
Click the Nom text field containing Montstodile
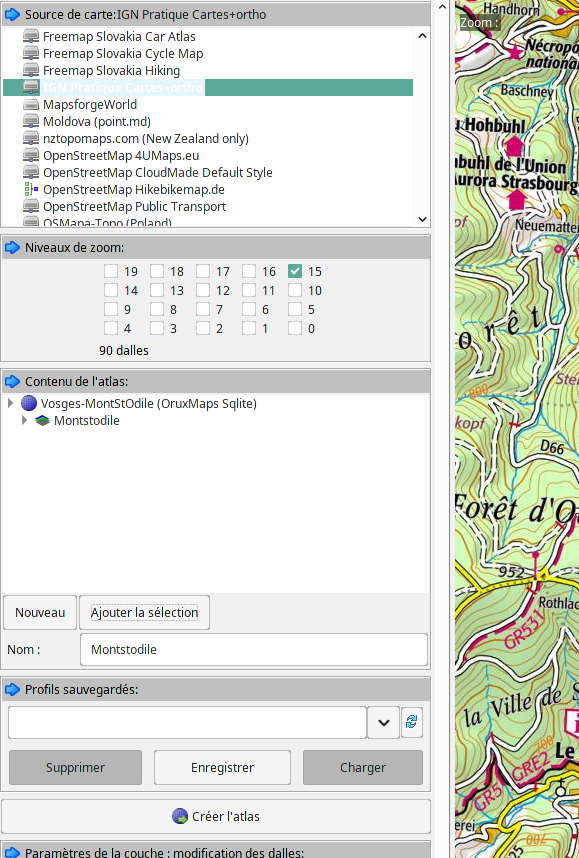tap(254, 650)
